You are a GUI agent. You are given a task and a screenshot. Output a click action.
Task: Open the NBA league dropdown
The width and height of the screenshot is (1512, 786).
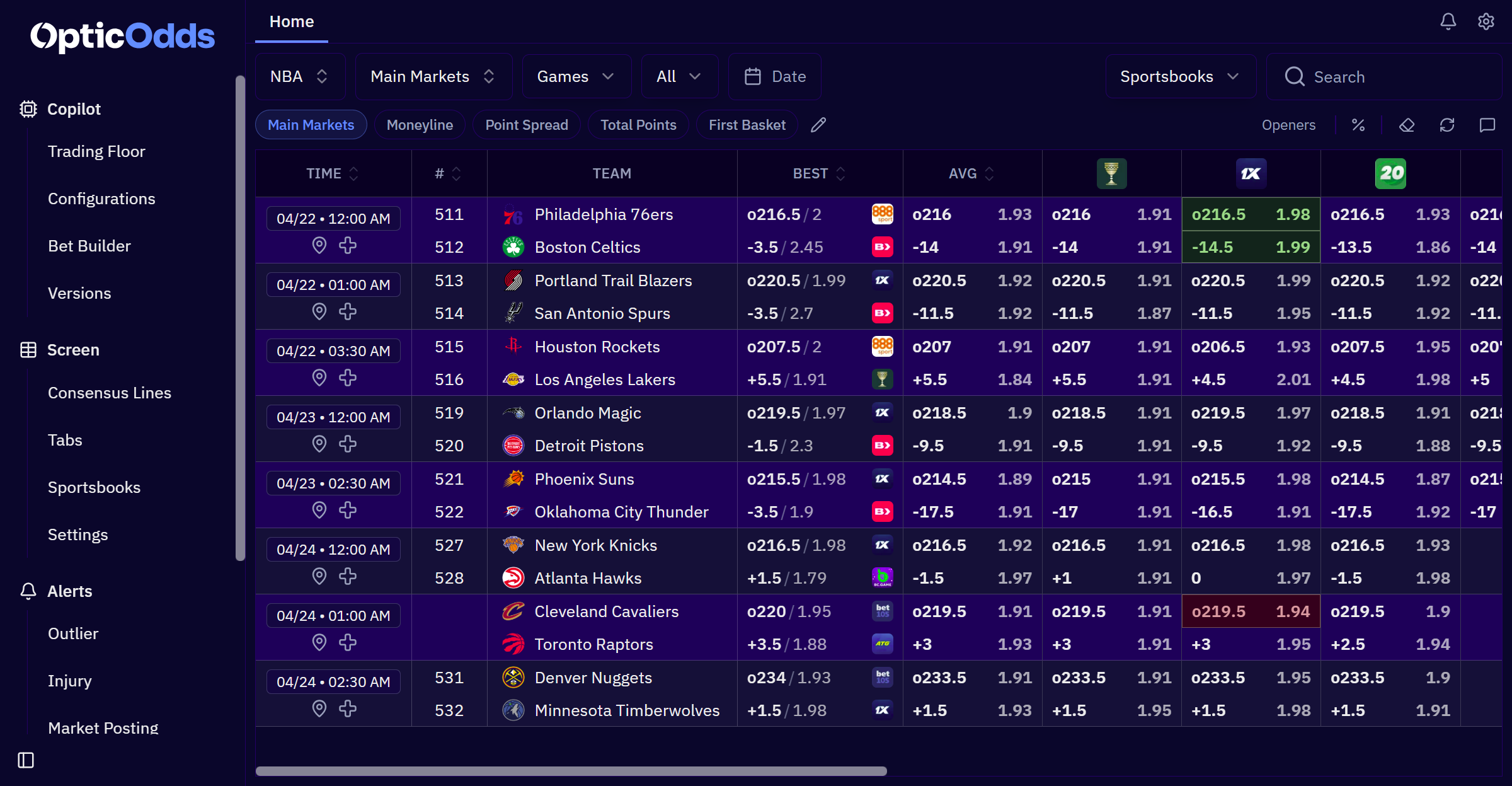(300, 76)
